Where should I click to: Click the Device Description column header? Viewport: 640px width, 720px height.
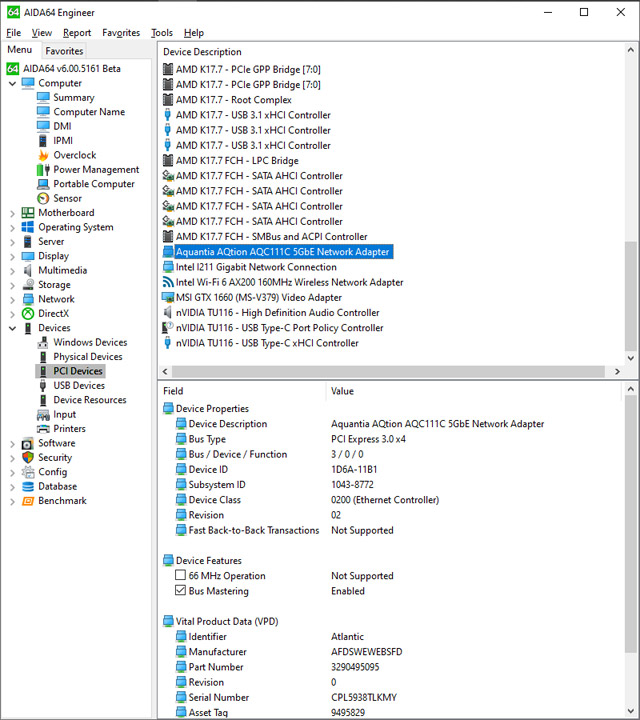click(202, 52)
